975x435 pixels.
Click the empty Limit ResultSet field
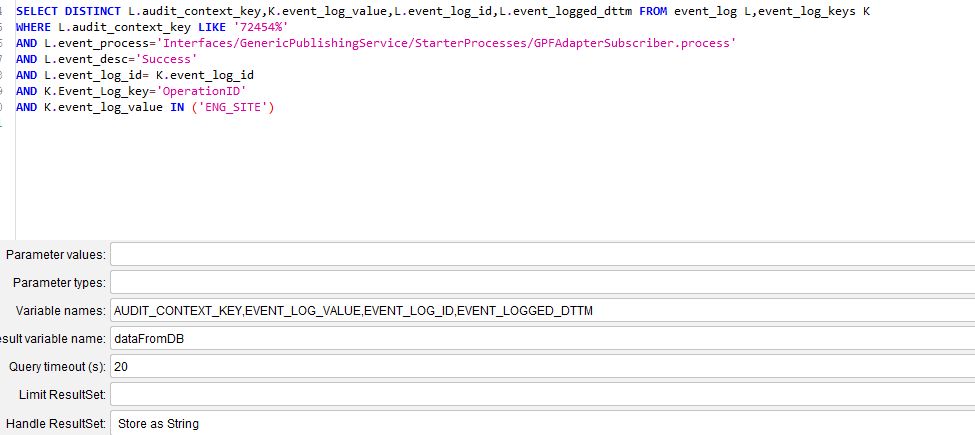(x=542, y=395)
